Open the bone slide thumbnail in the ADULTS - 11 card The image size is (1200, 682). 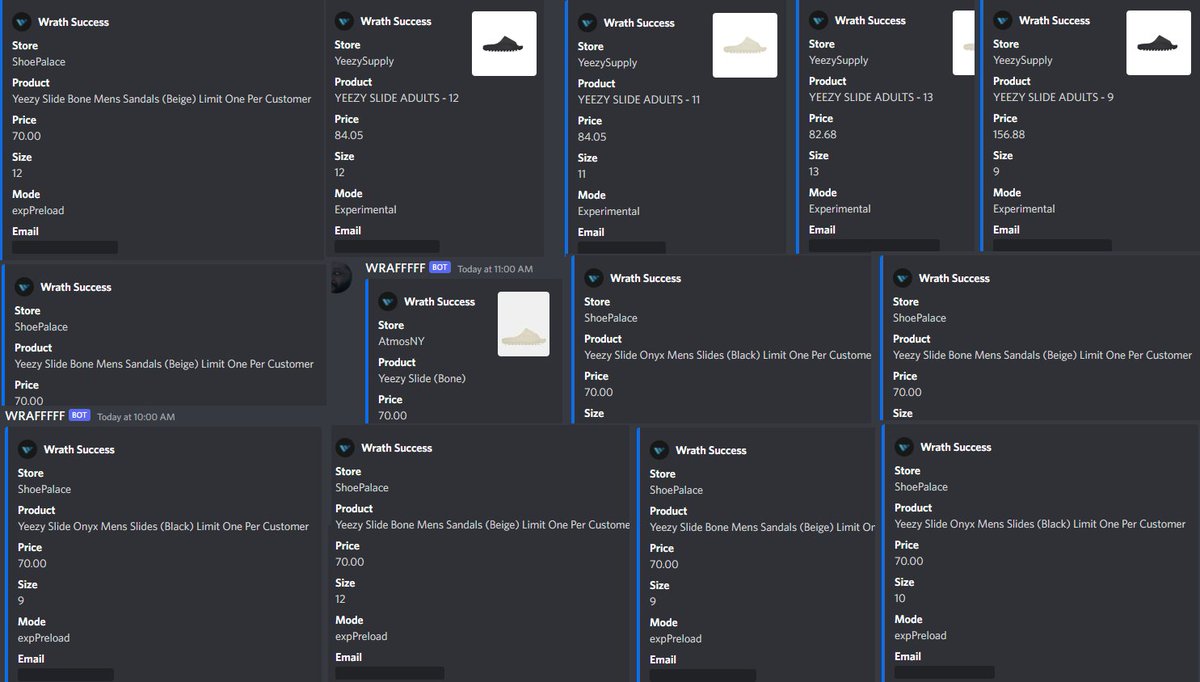(745, 45)
